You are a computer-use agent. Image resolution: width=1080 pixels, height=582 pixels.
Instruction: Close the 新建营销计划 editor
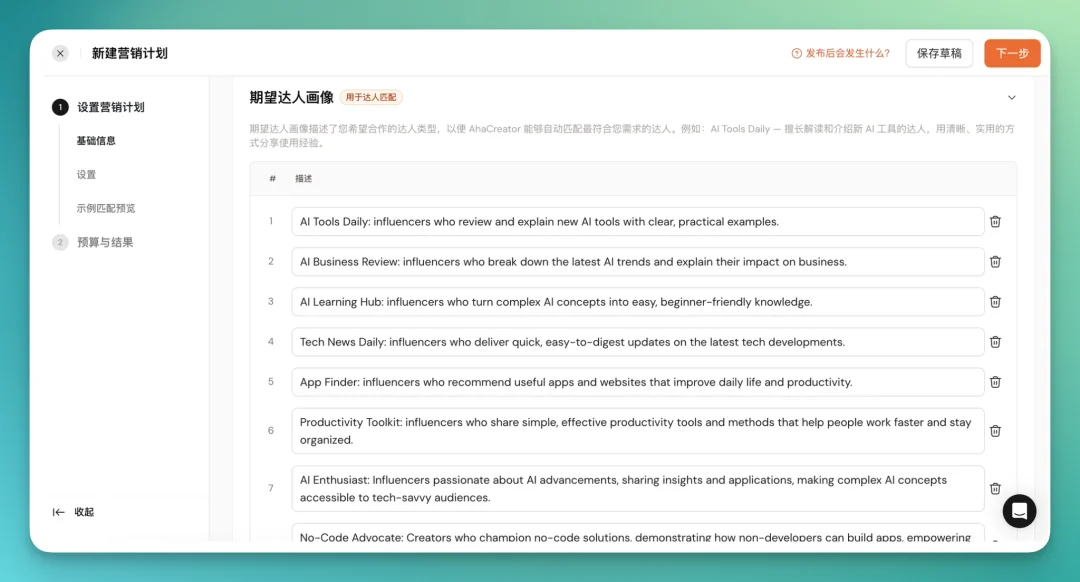(x=59, y=53)
